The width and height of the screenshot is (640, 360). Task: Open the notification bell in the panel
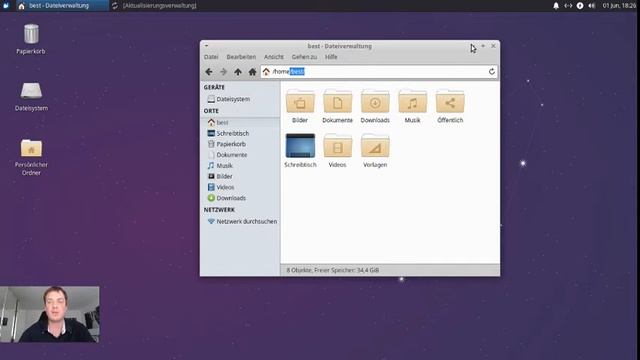coord(556,6)
